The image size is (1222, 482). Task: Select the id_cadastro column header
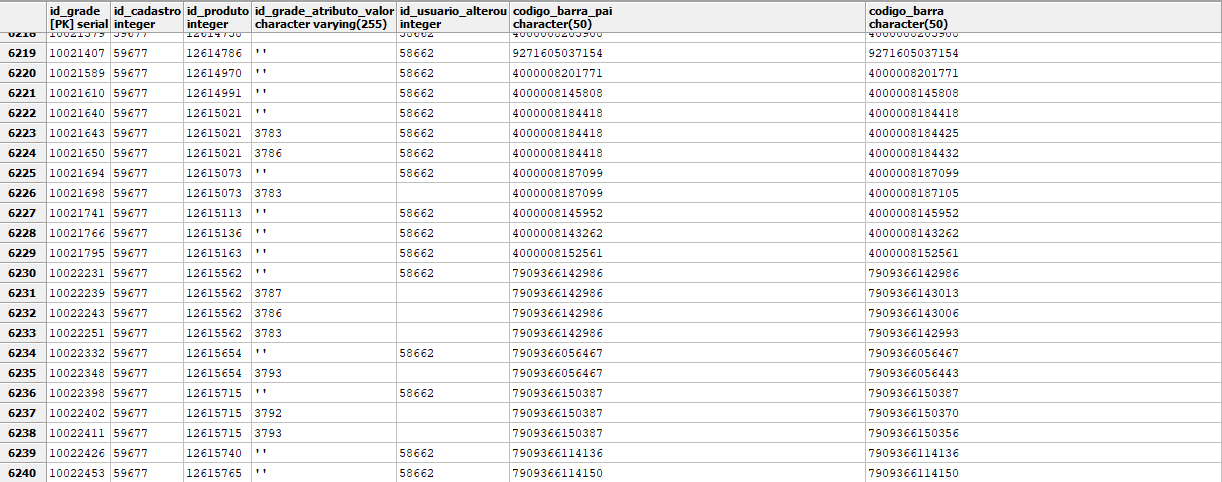point(146,16)
